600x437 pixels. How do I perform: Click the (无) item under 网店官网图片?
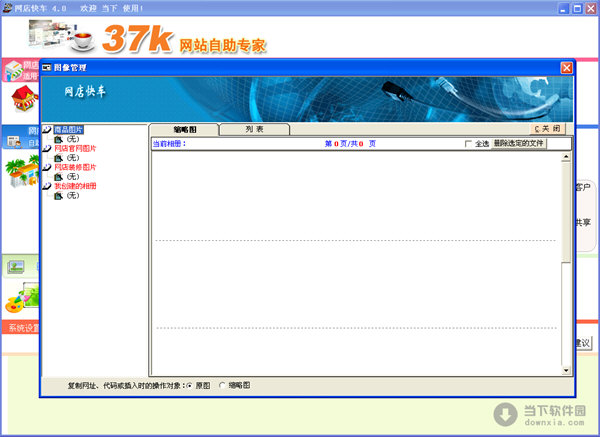(73, 158)
